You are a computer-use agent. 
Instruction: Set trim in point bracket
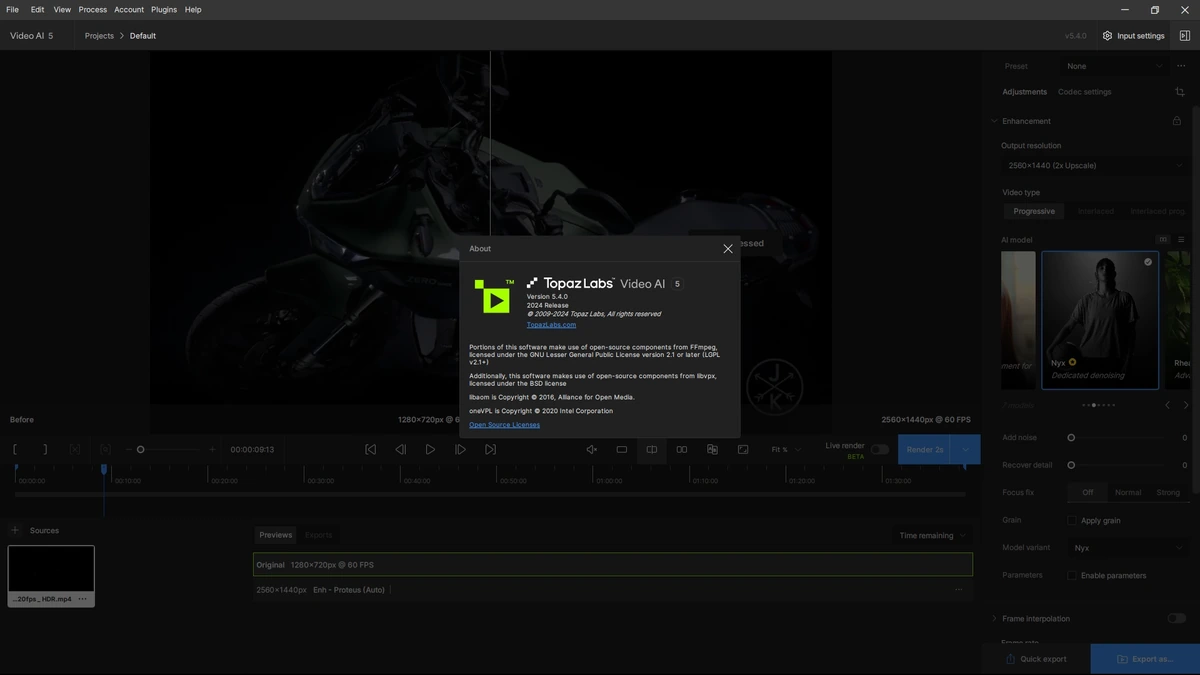(x=15, y=450)
